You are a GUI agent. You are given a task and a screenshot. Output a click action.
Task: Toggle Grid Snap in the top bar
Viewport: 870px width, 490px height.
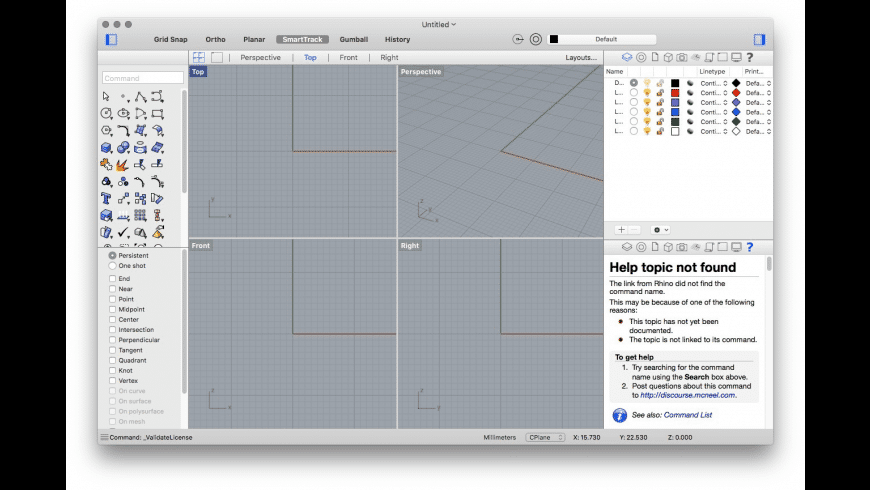click(x=170, y=39)
